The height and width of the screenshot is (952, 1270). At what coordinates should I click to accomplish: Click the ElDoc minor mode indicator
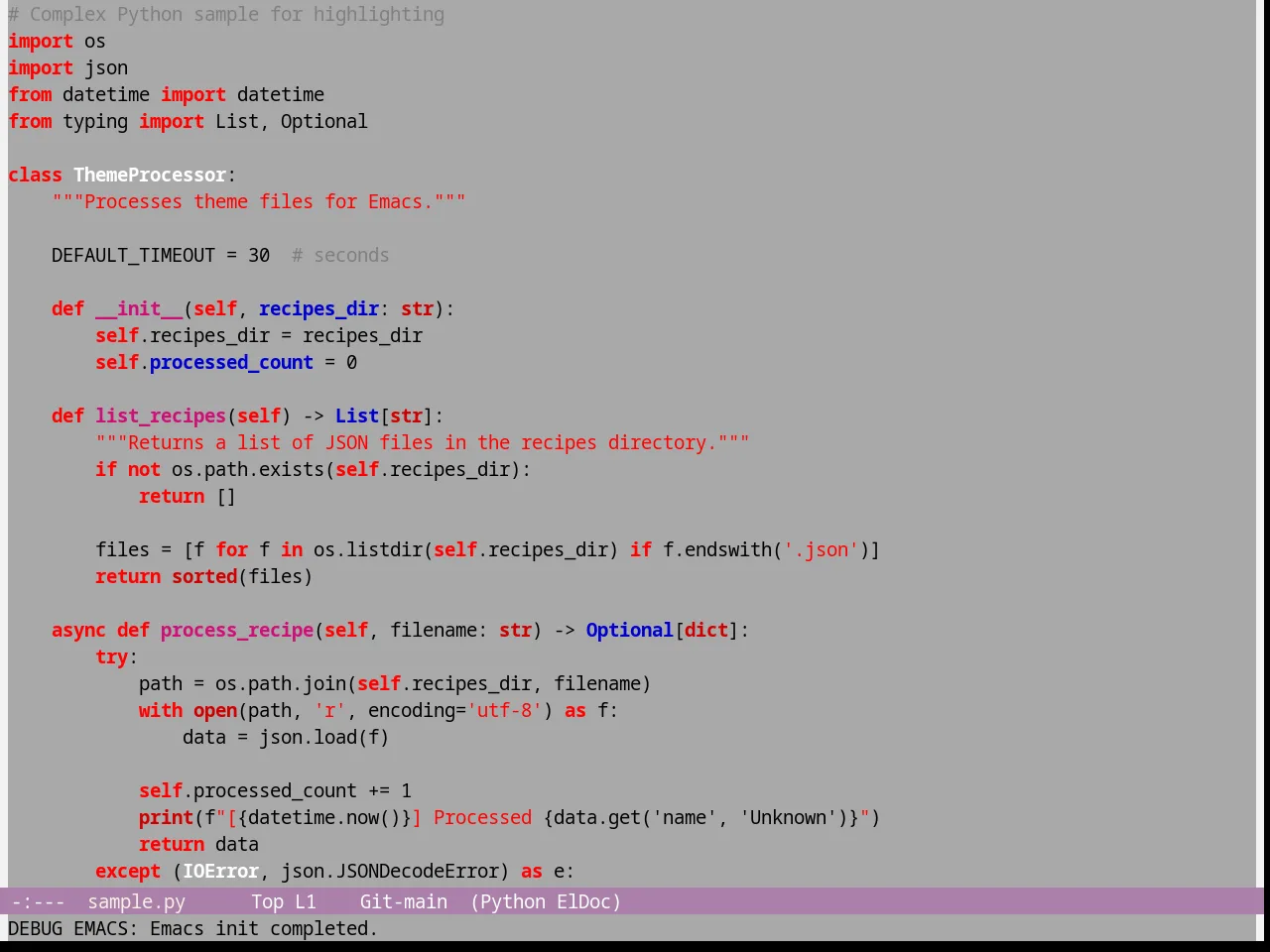coord(583,901)
